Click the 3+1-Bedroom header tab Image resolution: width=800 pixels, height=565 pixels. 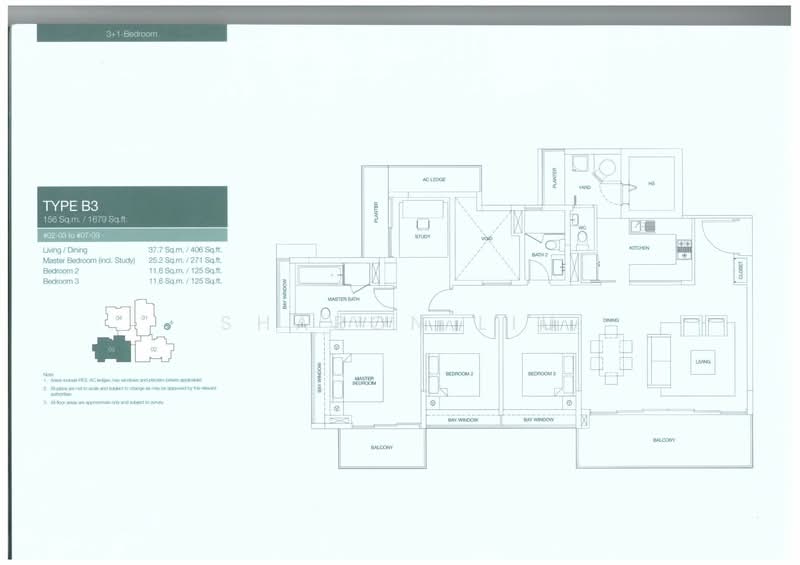point(131,33)
